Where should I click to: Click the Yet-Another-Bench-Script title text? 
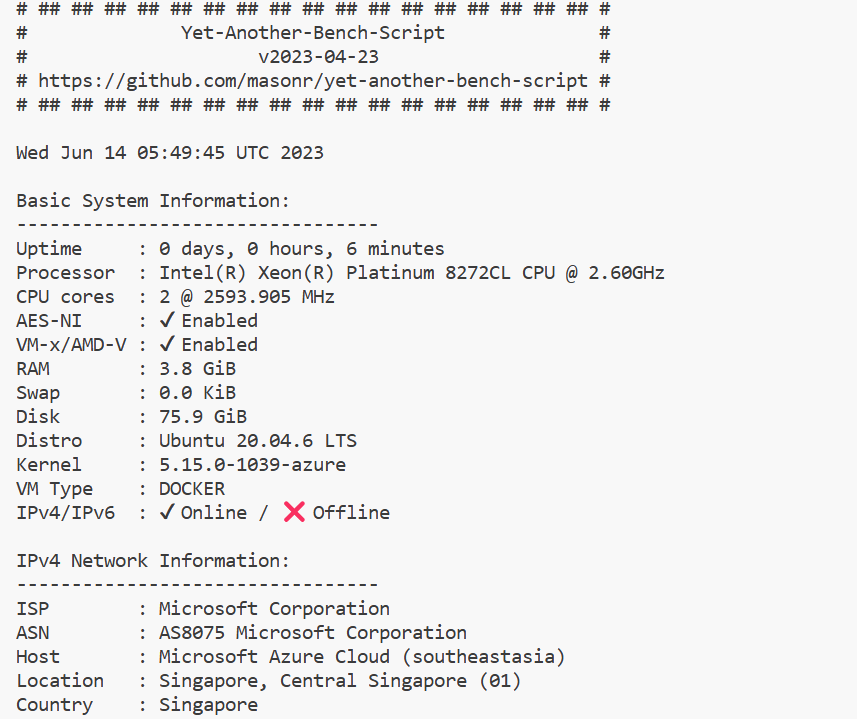click(x=313, y=33)
